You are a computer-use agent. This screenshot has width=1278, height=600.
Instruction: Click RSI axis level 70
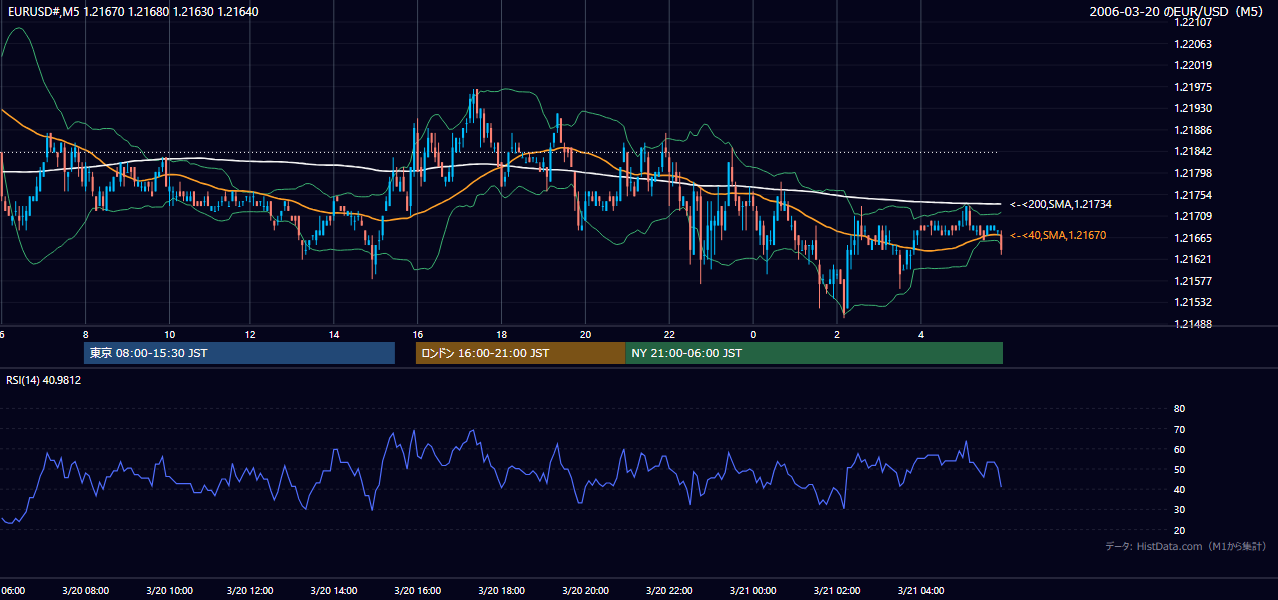click(x=1179, y=429)
